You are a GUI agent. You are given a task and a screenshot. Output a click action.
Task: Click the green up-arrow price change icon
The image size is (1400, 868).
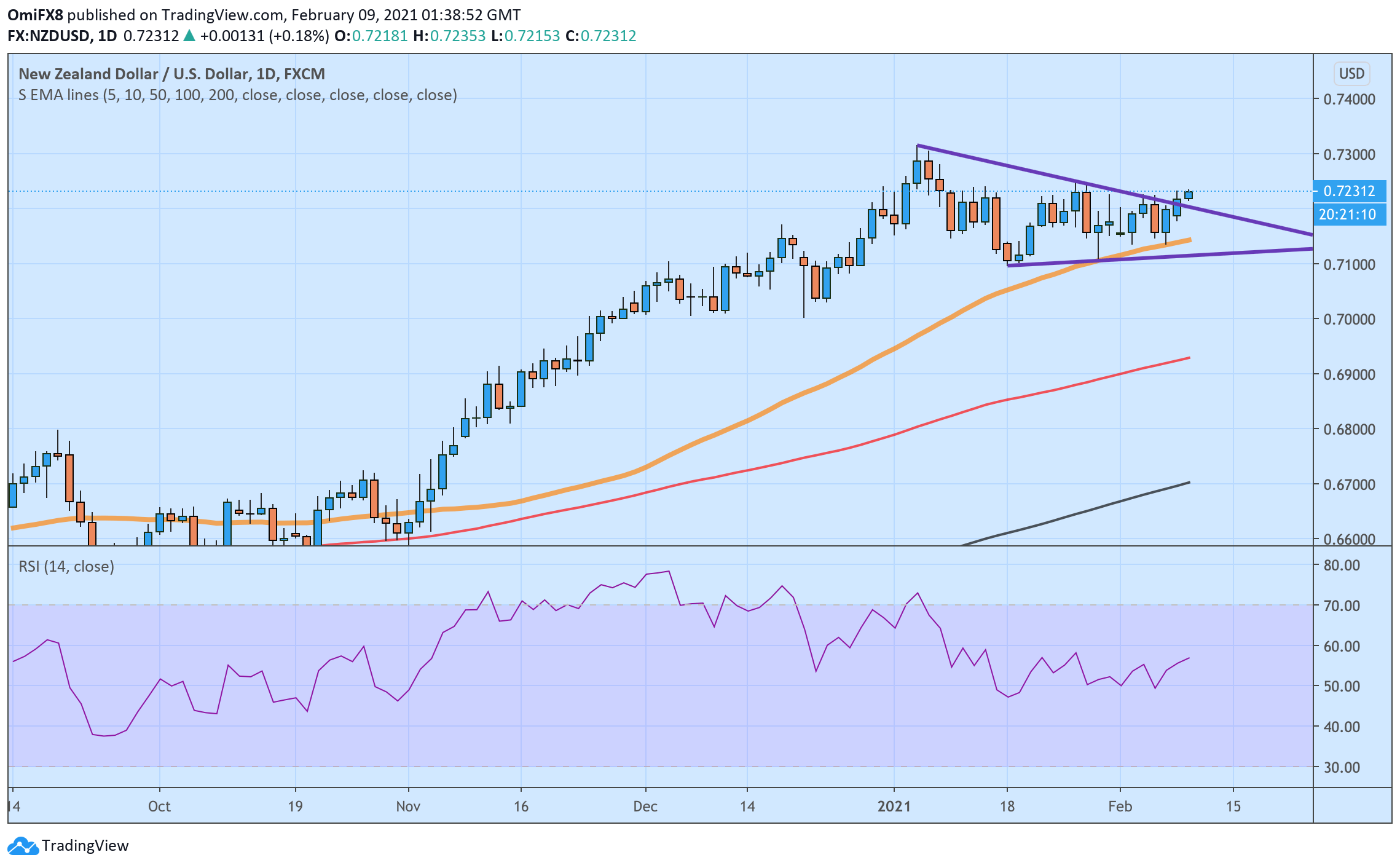pyautogui.click(x=189, y=36)
